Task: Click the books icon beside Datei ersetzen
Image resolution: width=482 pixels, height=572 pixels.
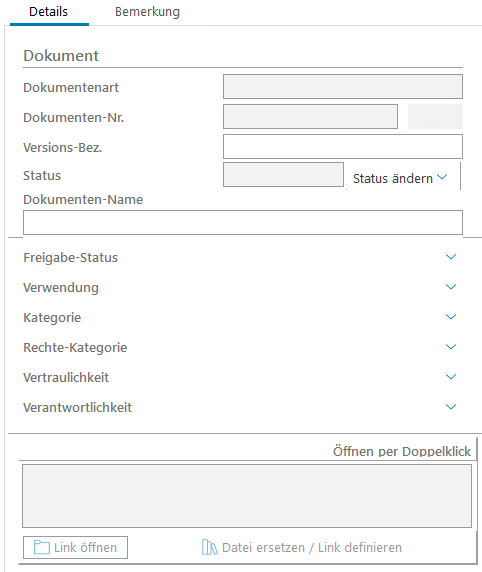Action: [x=210, y=547]
